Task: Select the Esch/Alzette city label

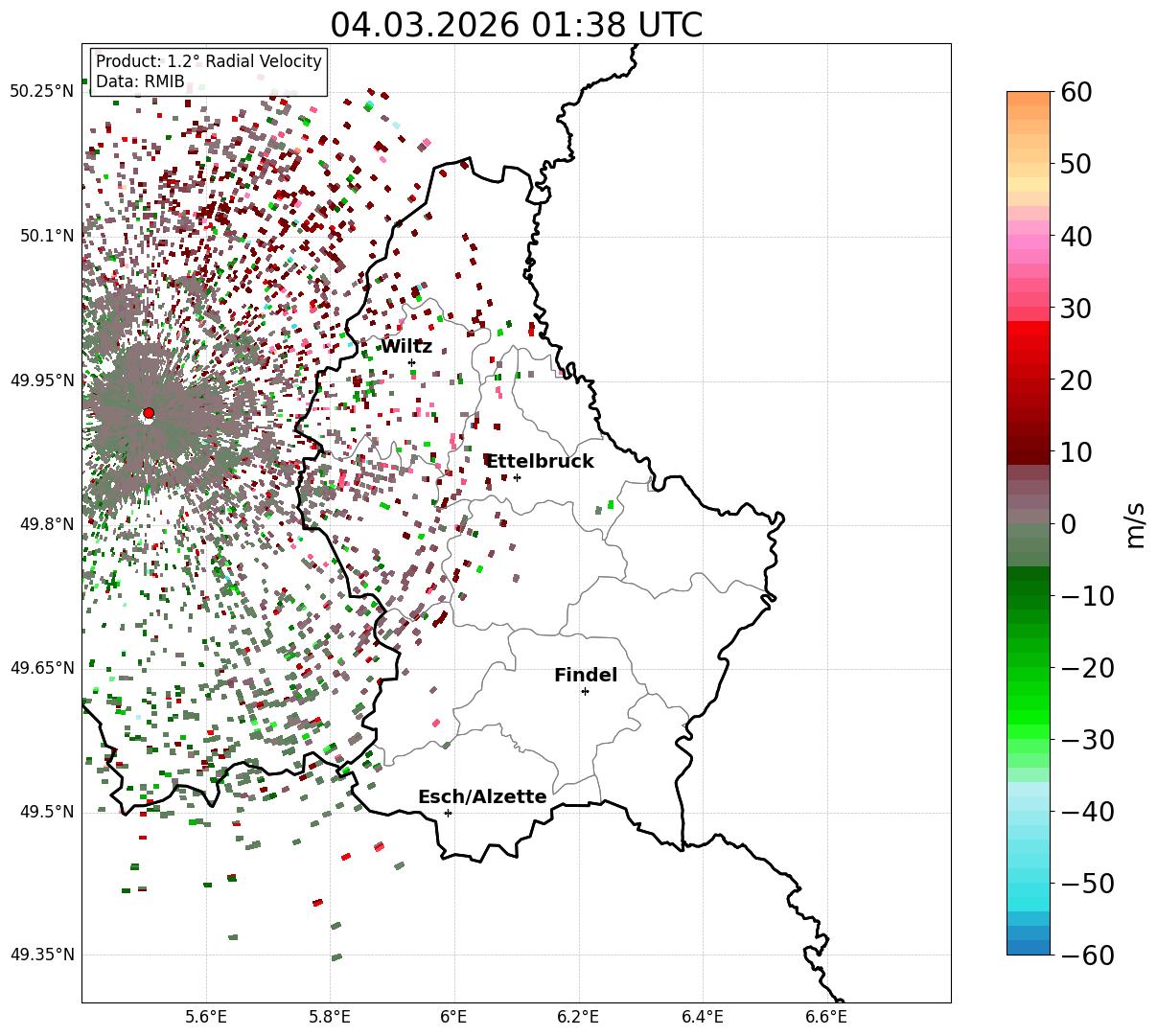Action: pos(482,797)
